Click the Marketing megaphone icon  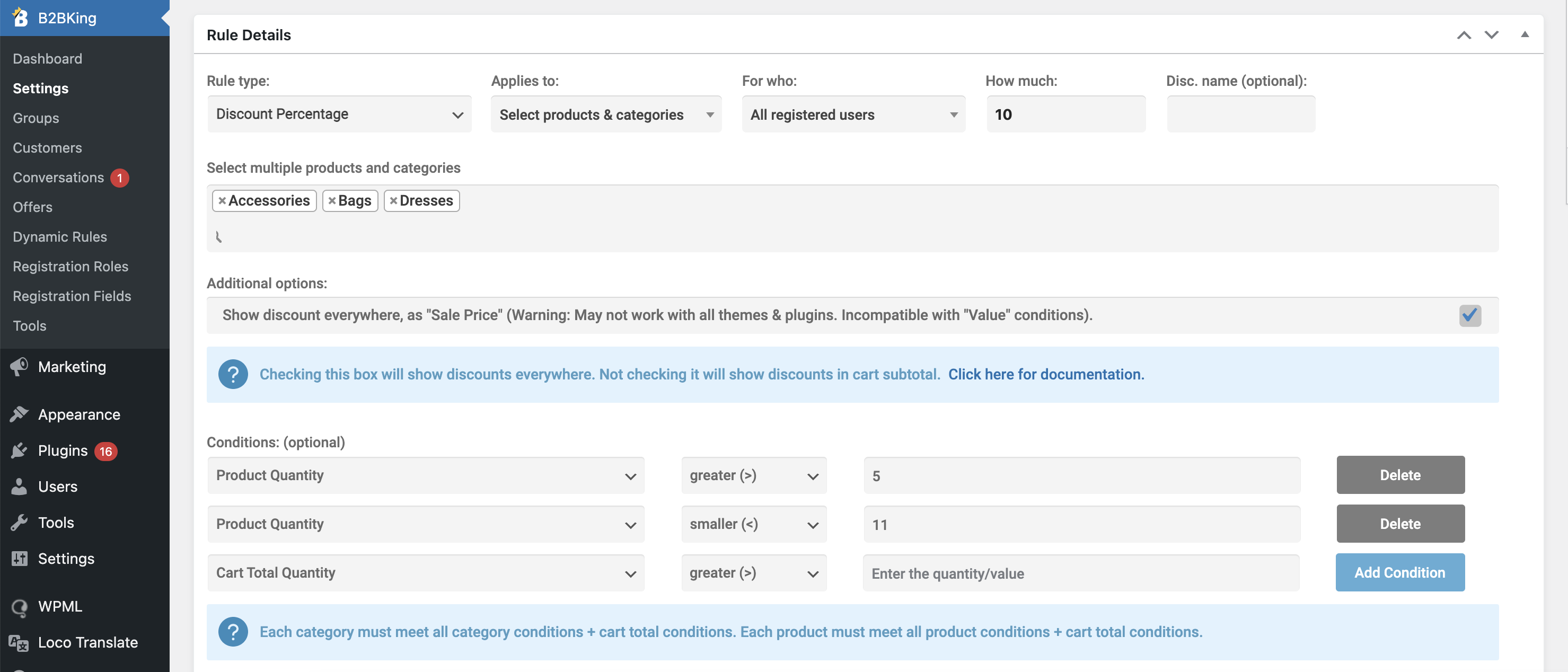pyautogui.click(x=19, y=366)
